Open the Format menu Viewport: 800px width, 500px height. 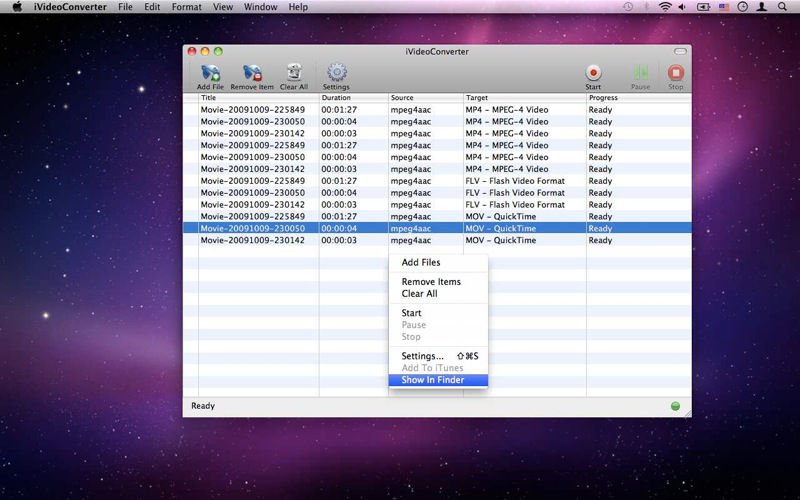(x=186, y=7)
